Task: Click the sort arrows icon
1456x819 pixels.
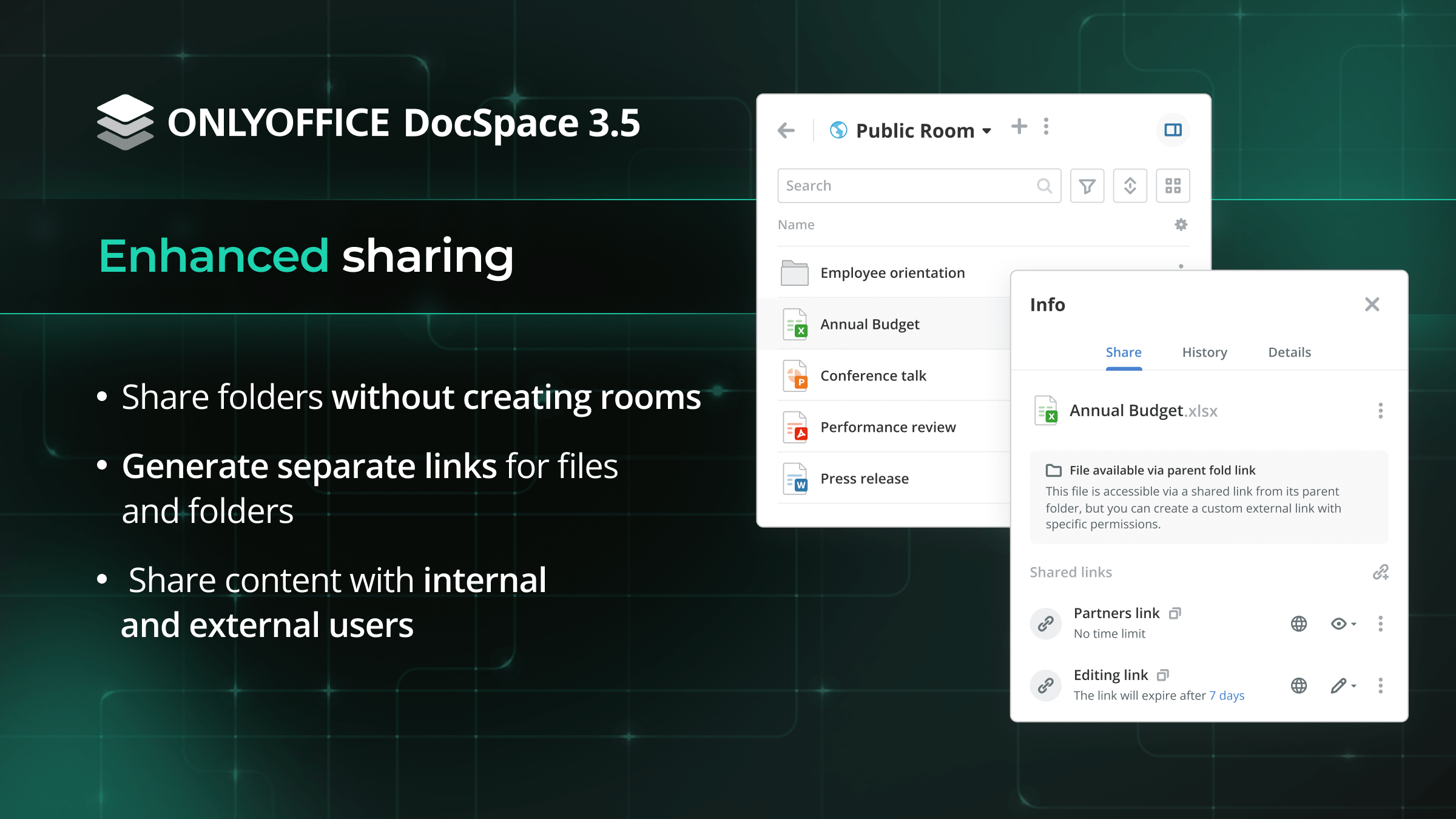Action: coord(1130,186)
